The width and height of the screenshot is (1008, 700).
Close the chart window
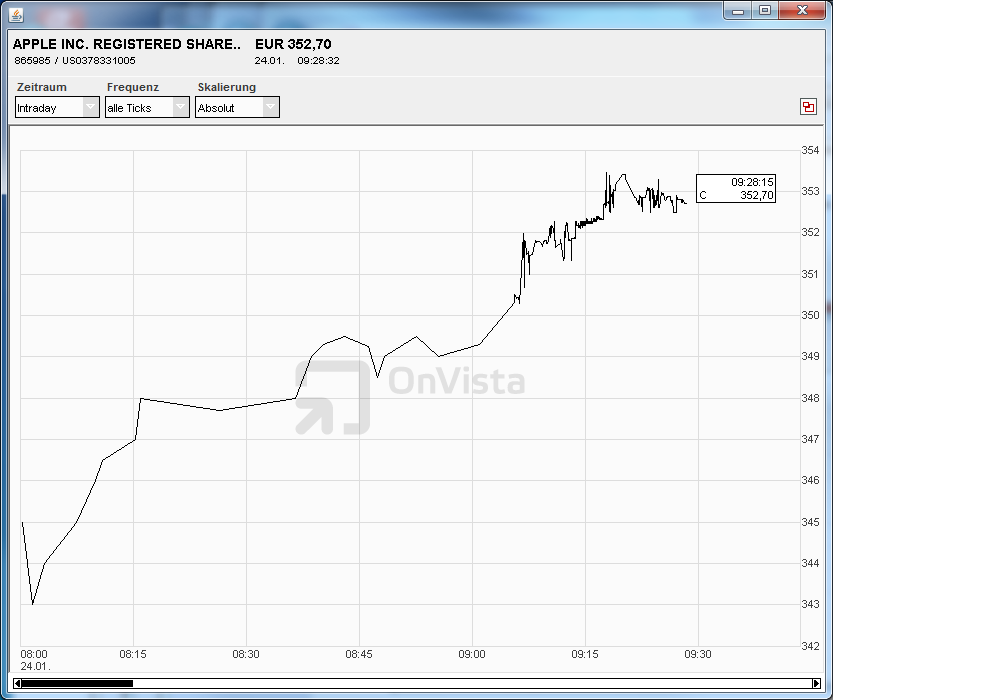pyautogui.click(x=802, y=10)
